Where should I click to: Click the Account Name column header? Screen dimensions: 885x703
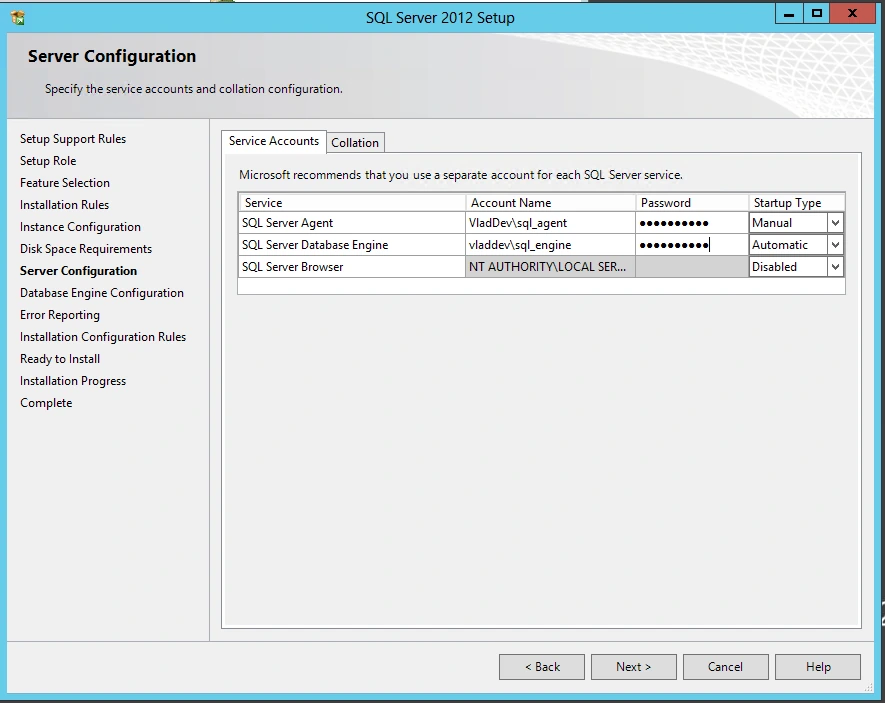[x=550, y=203]
